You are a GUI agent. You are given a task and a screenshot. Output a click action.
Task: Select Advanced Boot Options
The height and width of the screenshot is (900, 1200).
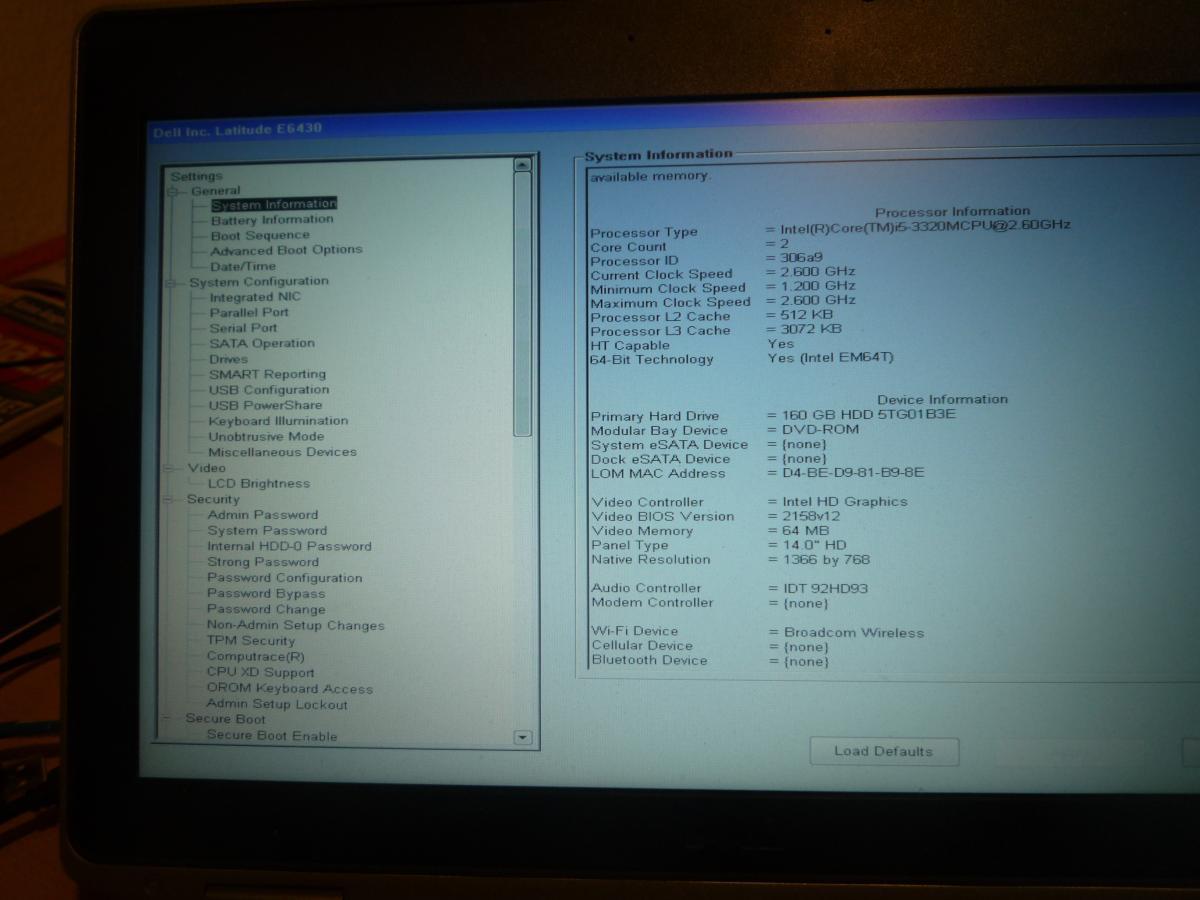point(286,250)
